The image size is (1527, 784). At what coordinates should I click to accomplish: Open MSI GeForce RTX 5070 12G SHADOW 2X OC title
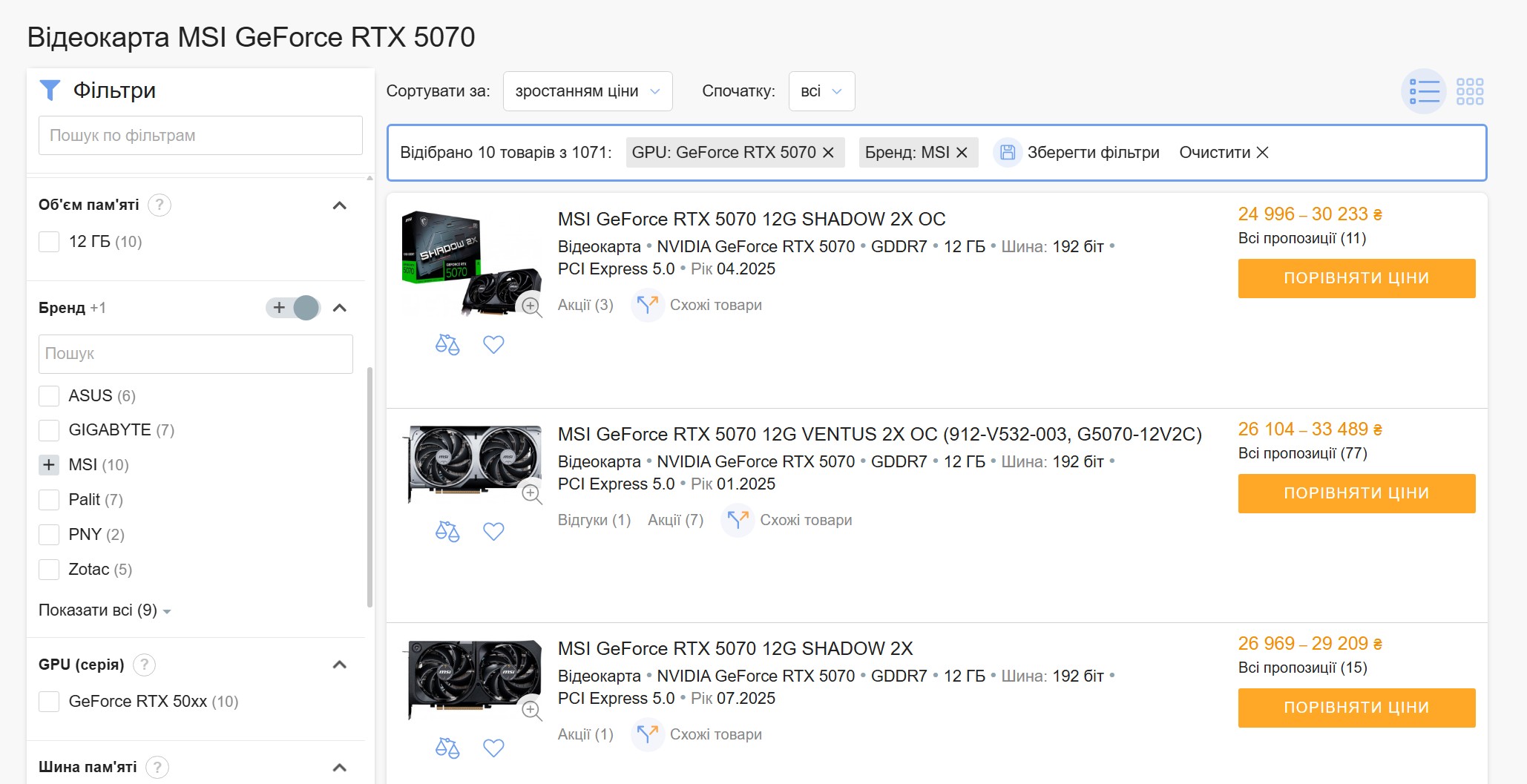(x=752, y=220)
